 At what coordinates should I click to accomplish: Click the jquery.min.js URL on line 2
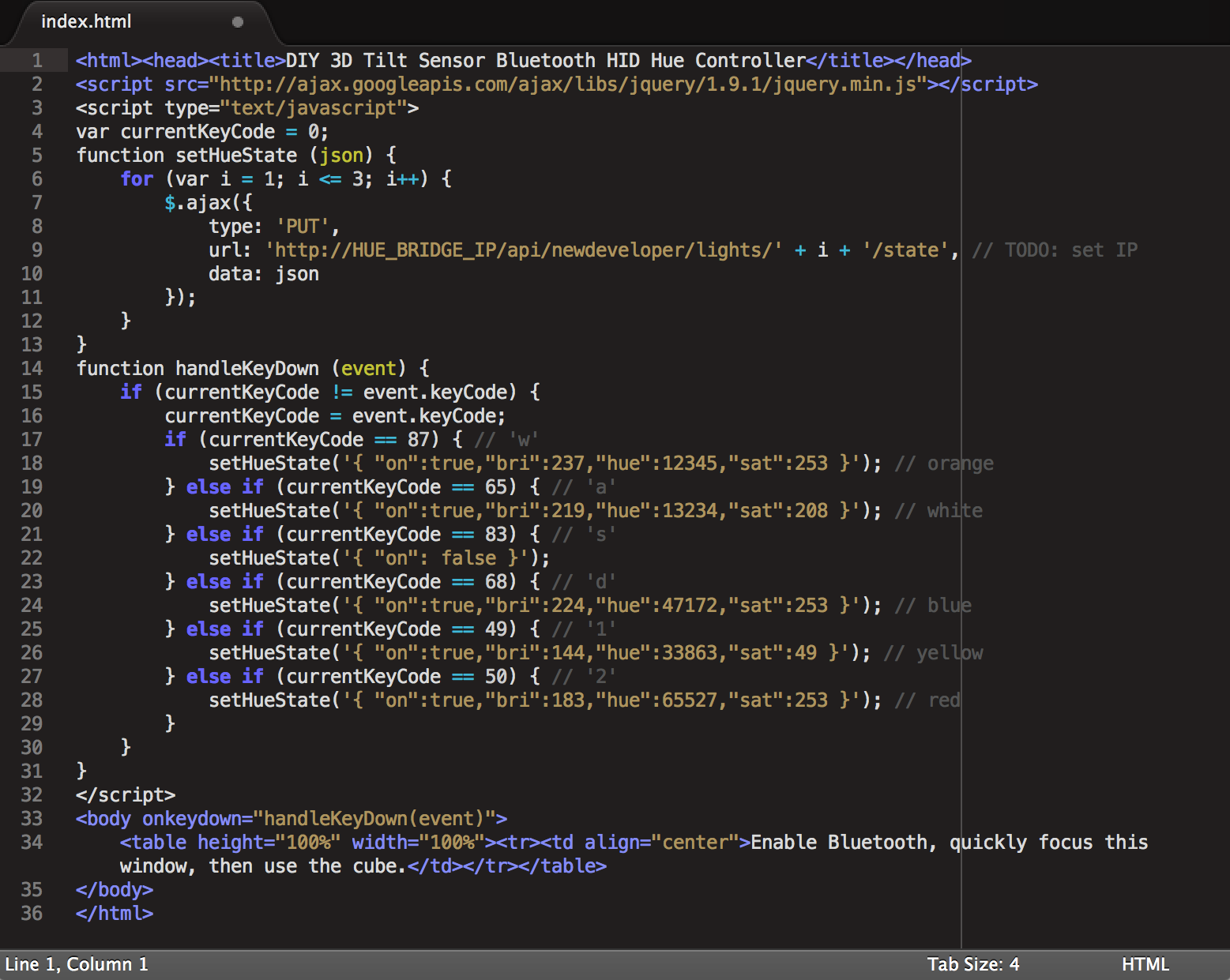(x=567, y=84)
